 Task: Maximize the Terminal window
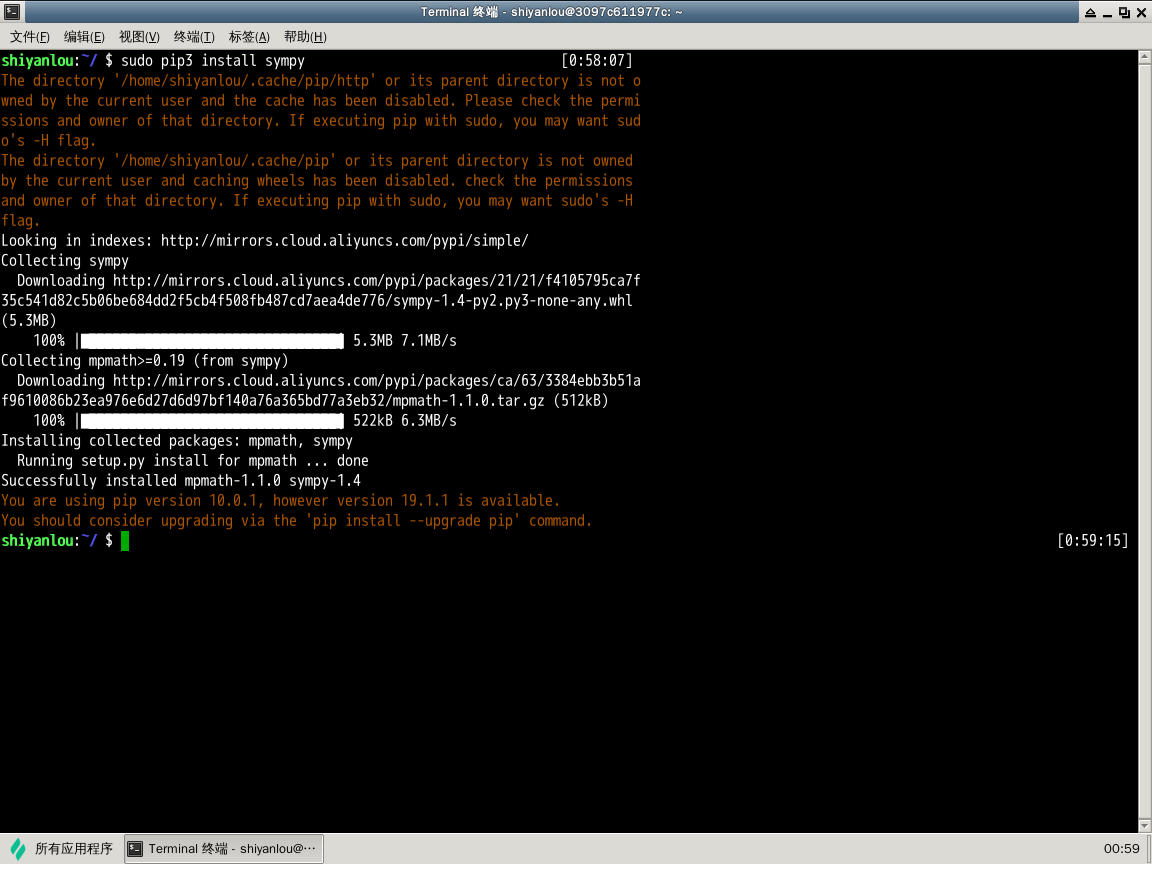(1124, 12)
